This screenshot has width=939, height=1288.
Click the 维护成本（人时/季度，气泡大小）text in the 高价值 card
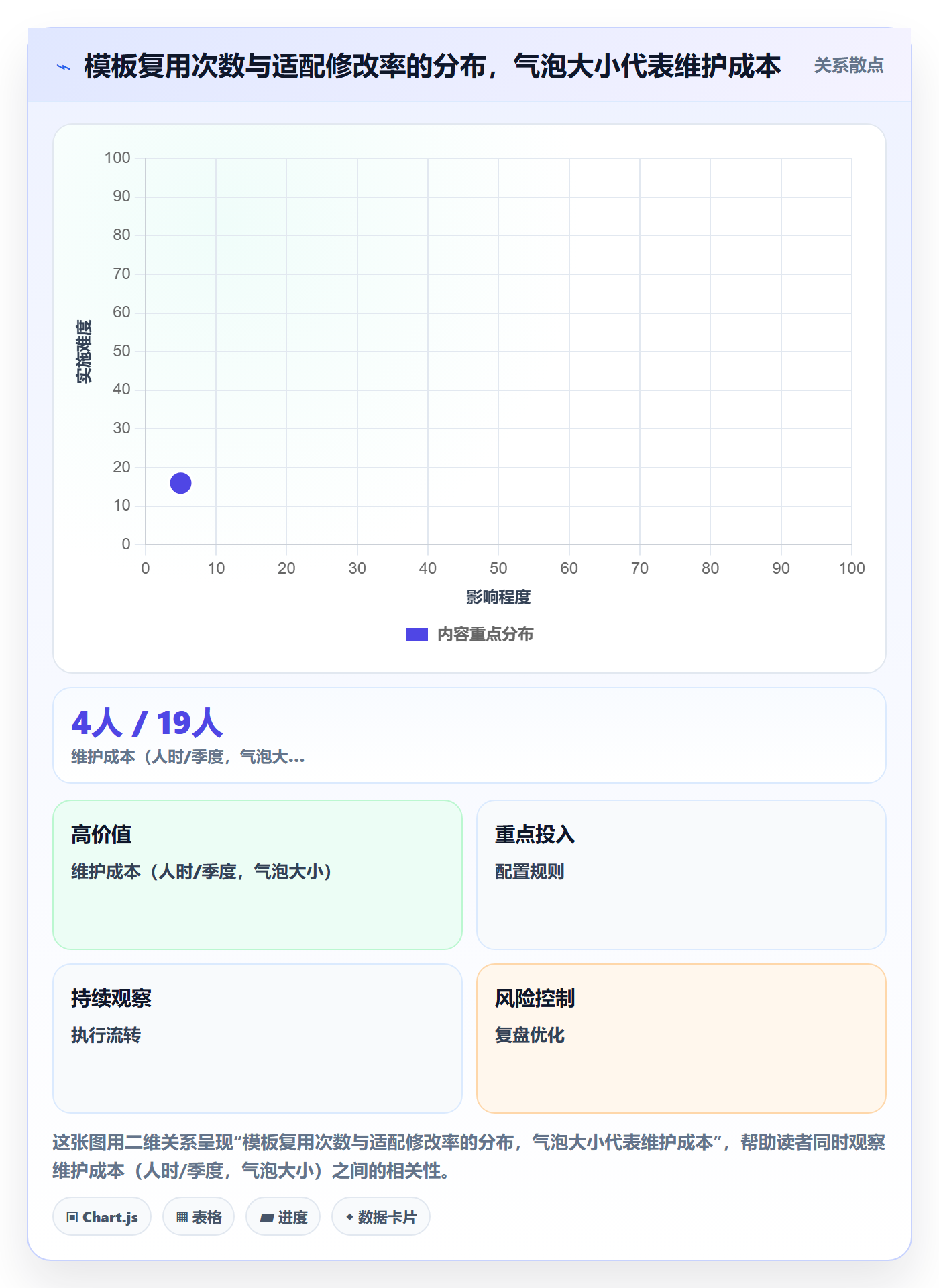[x=202, y=871]
